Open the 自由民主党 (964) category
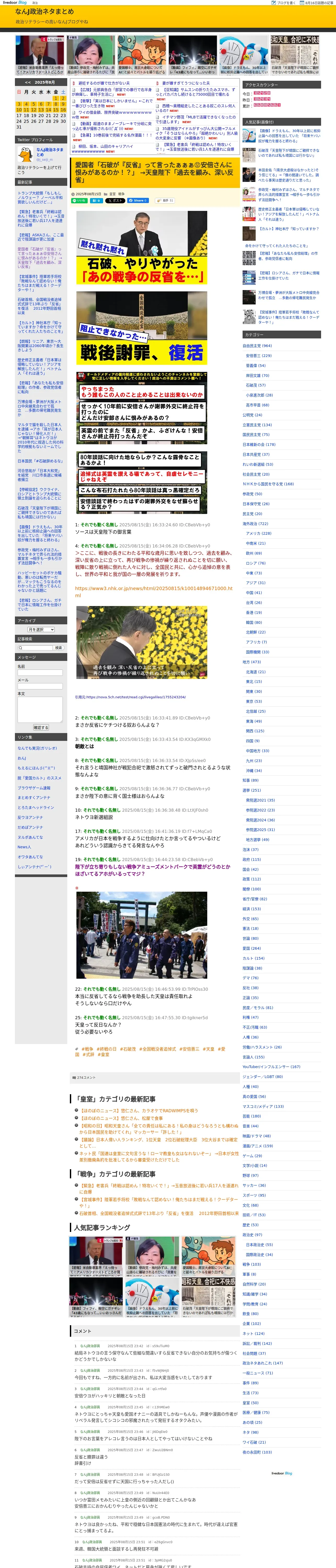This screenshot has height=1568, width=336. pyautogui.click(x=257, y=346)
